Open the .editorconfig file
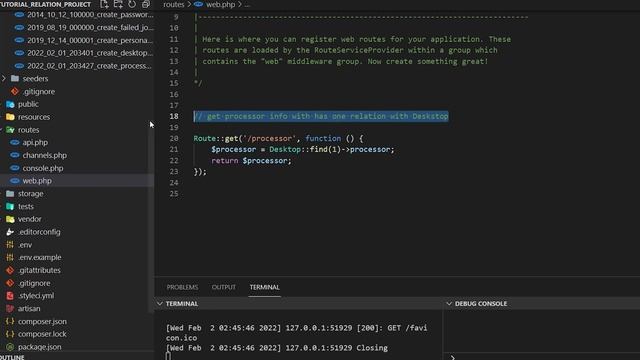 pyautogui.click(x=39, y=232)
